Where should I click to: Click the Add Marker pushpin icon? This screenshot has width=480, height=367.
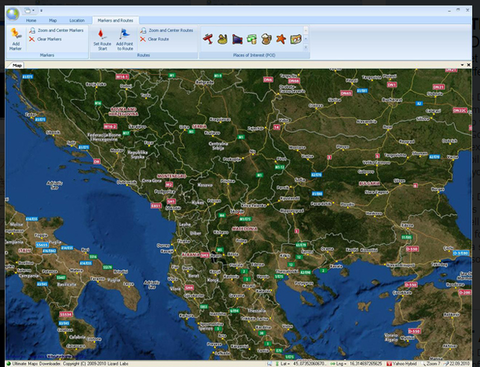[x=16, y=34]
